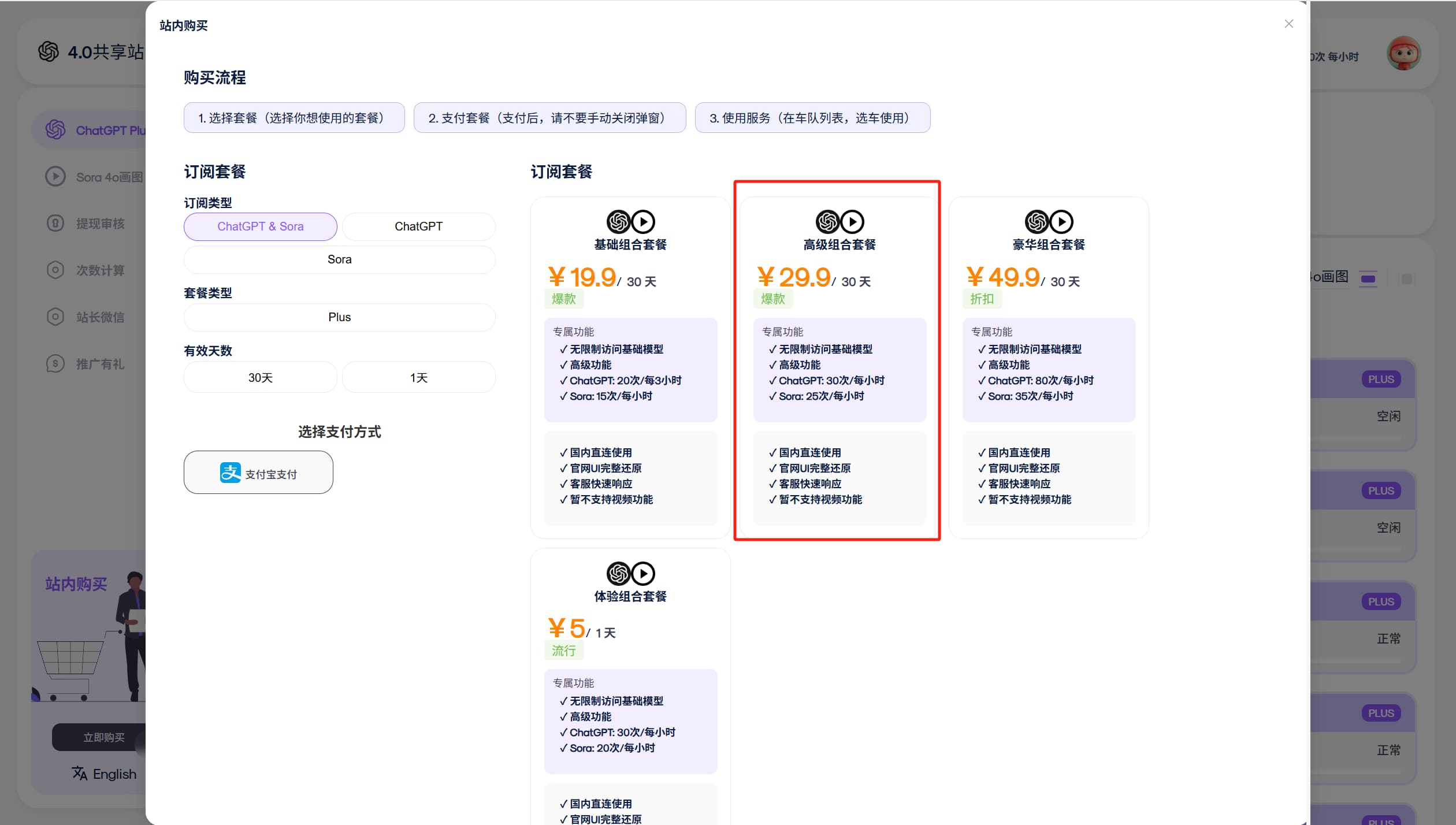Click 立即购买 button in background page

(99, 737)
